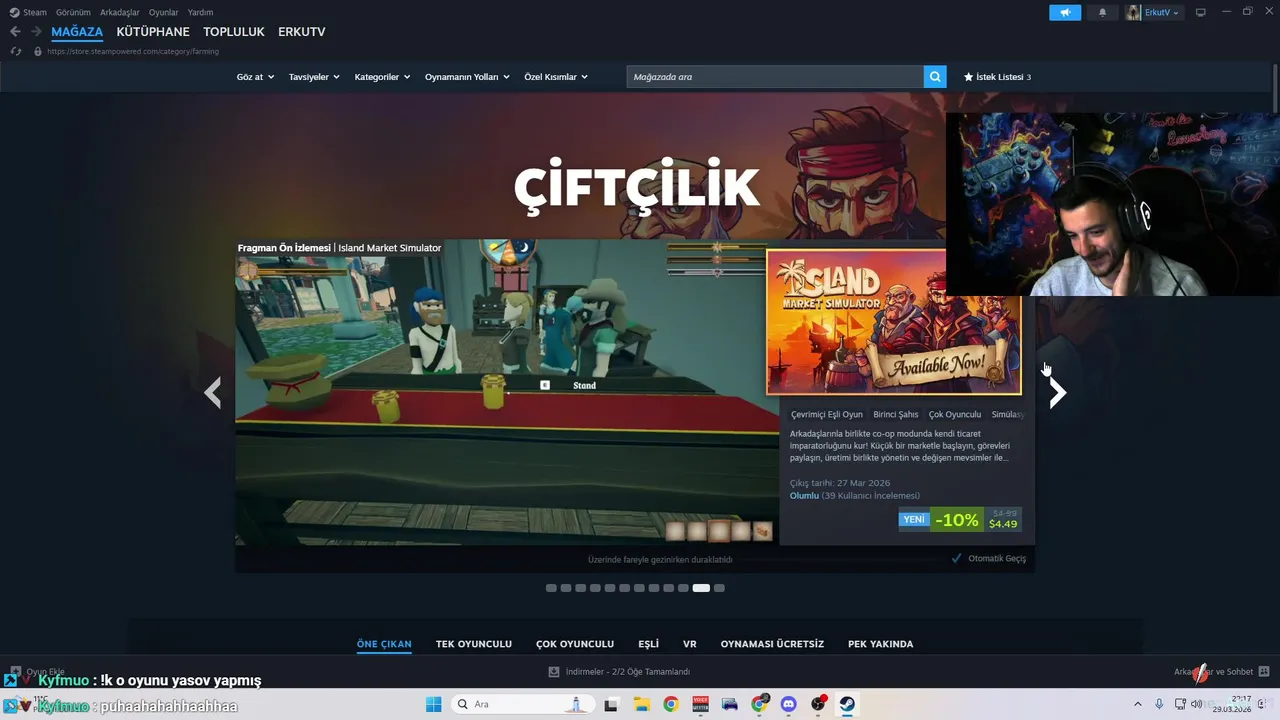Go forward with the right arrow navigation icon
This screenshot has height=720, width=1280.
(36, 32)
